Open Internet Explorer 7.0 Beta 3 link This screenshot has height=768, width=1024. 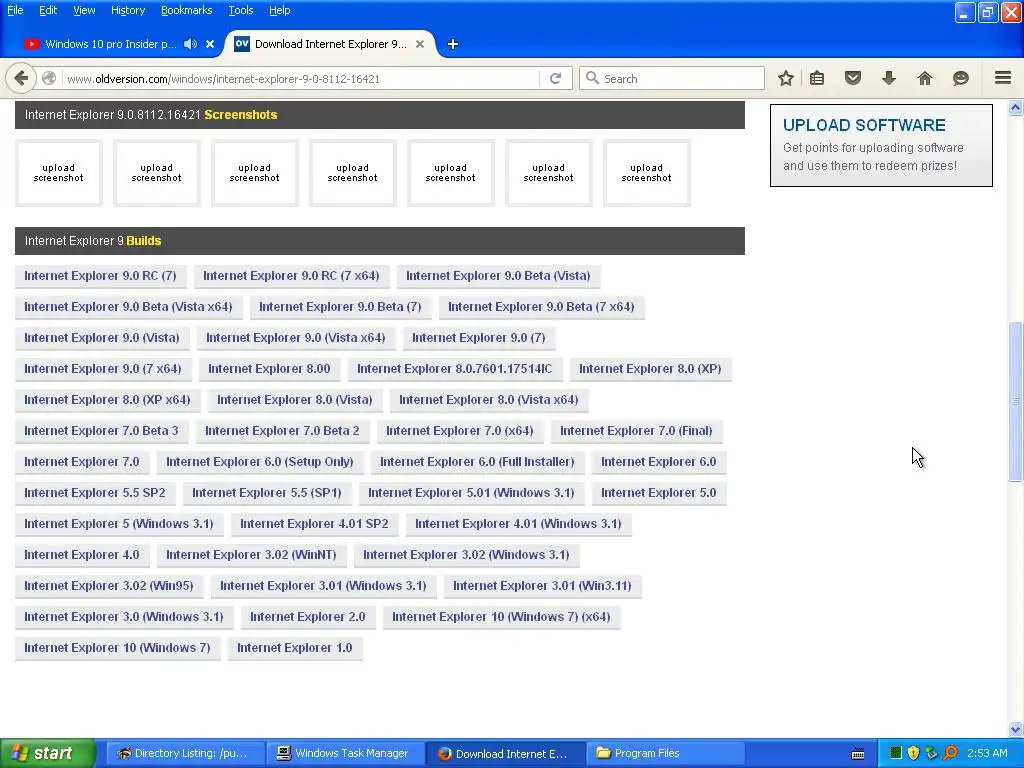pos(101,431)
